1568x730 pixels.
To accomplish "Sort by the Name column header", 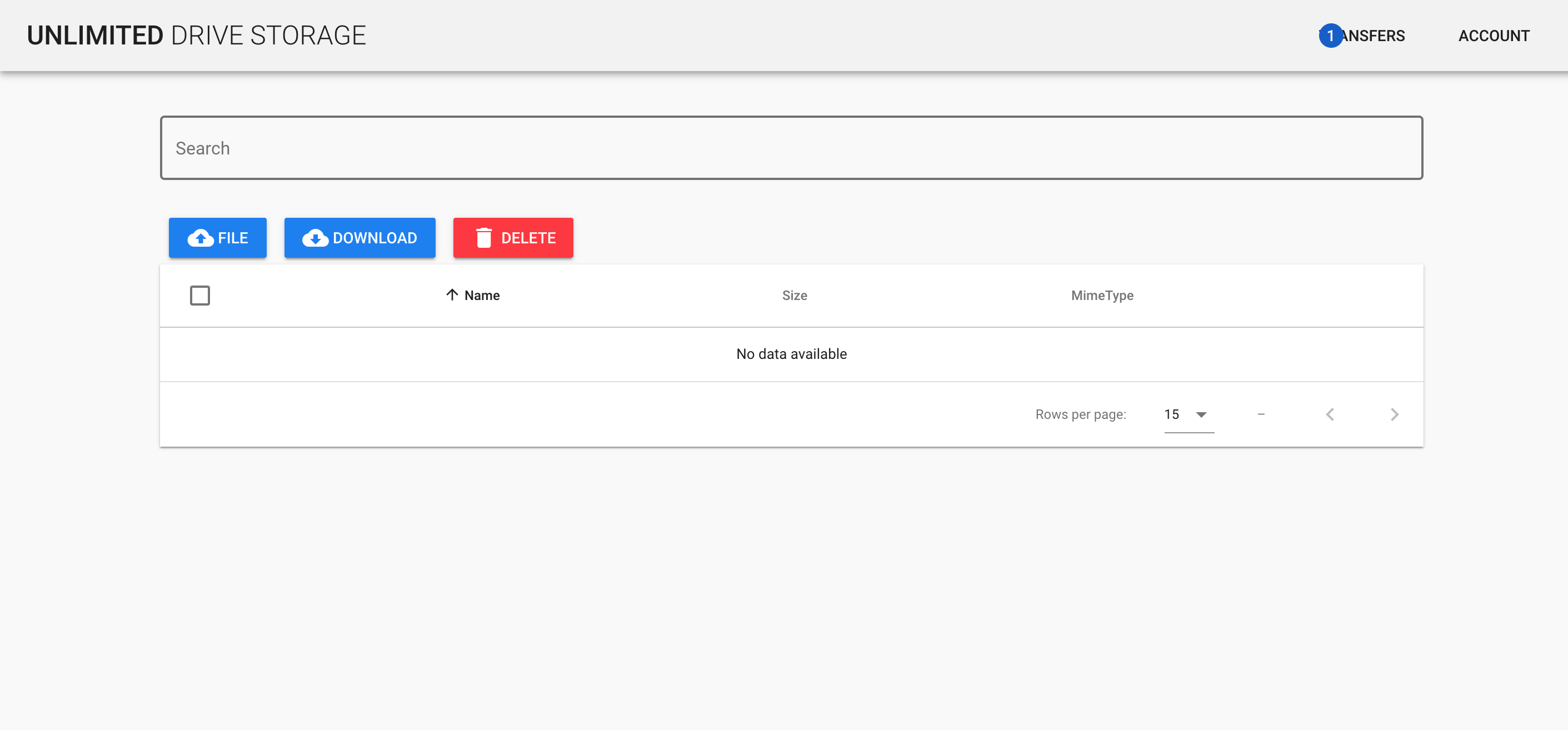I will click(x=482, y=296).
